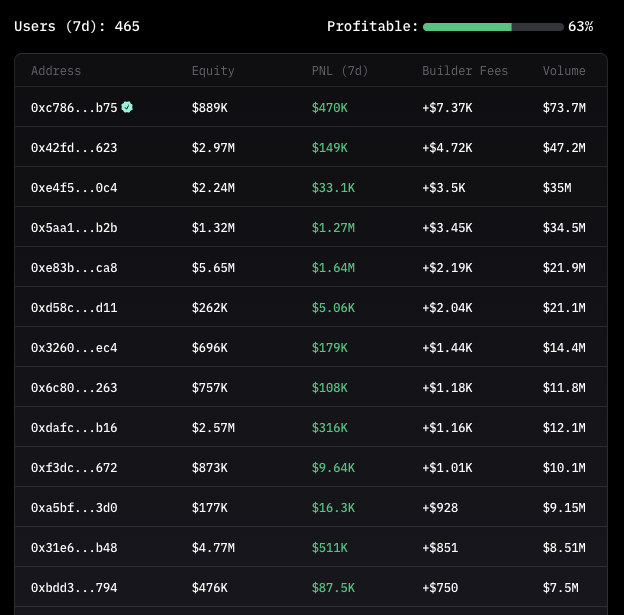Image resolution: width=624 pixels, height=615 pixels.
Task: Click volume value $14.4M
Action: tap(564, 348)
